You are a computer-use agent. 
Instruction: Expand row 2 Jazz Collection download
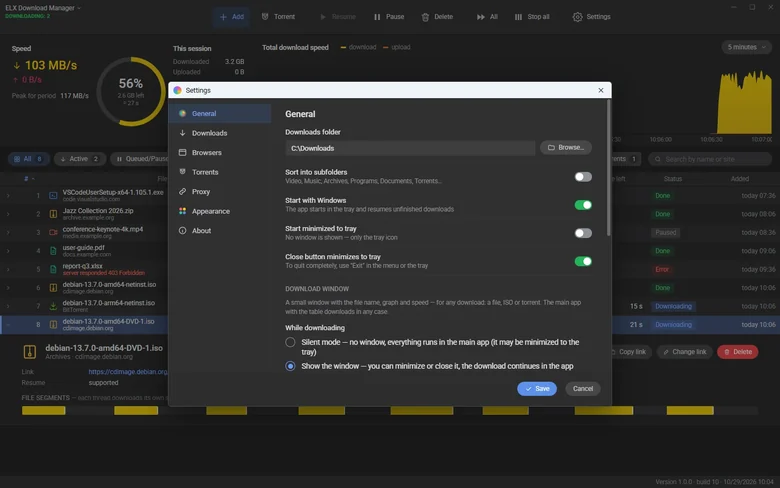[x=8, y=214]
